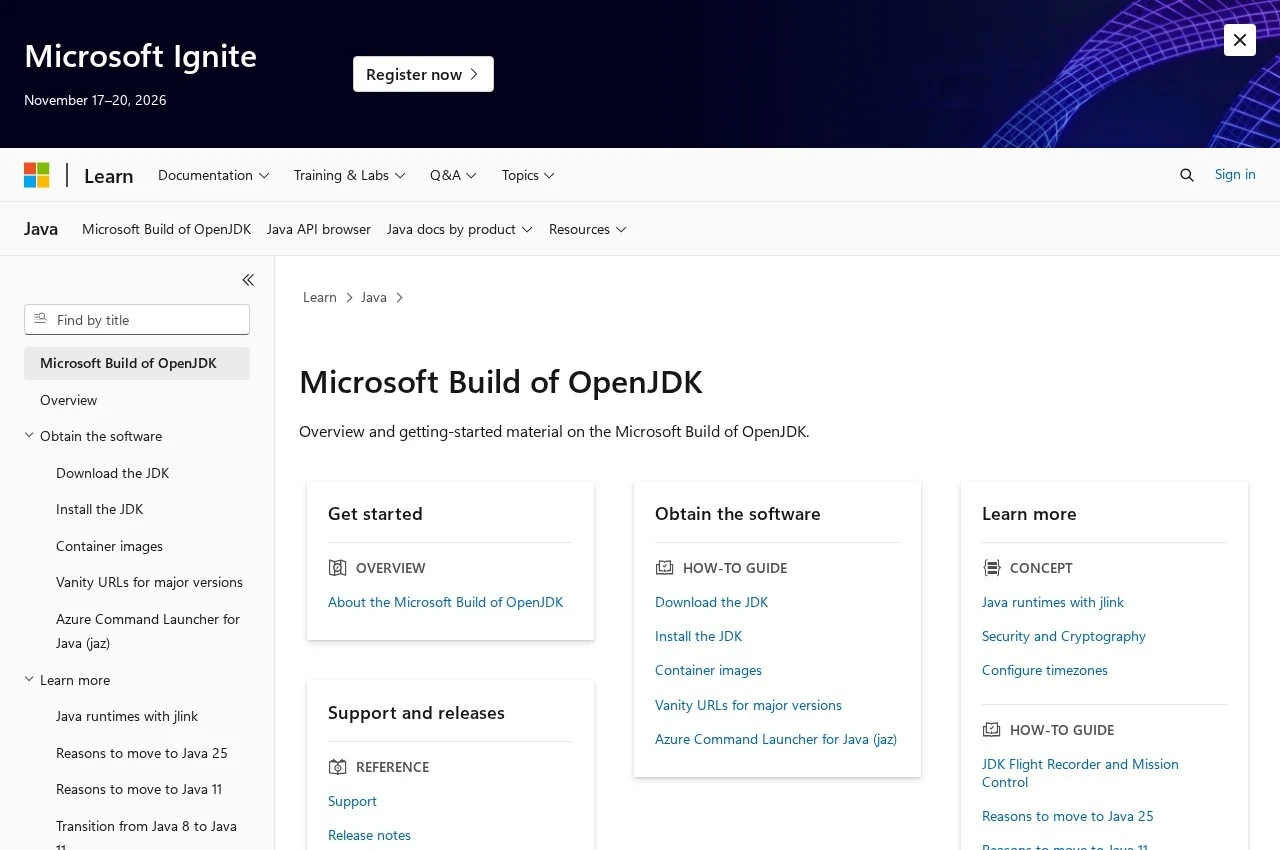Screen dimensions: 1280x850
Task: Collapse Obtain the software tree section
Action: [x=29, y=436]
